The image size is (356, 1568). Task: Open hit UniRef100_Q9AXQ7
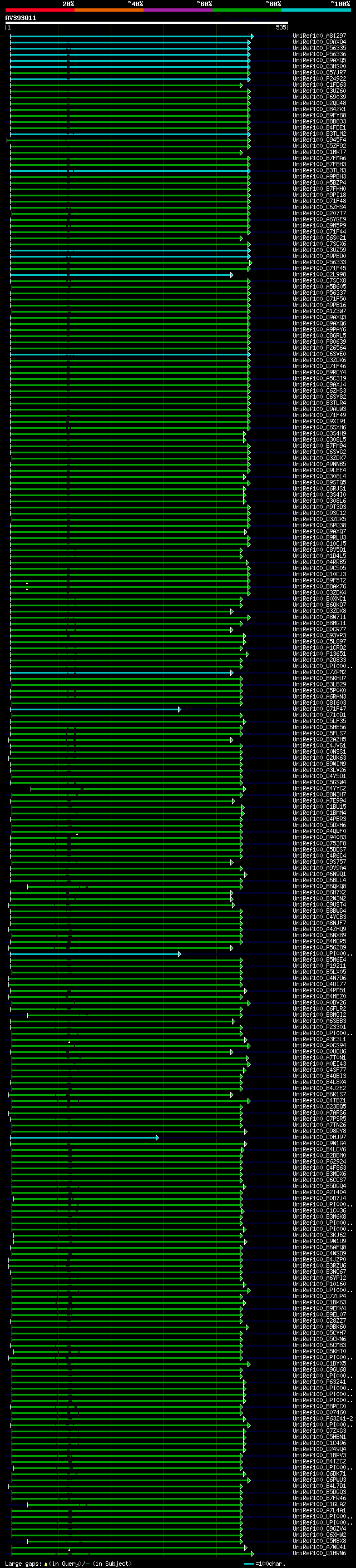(x=319, y=532)
